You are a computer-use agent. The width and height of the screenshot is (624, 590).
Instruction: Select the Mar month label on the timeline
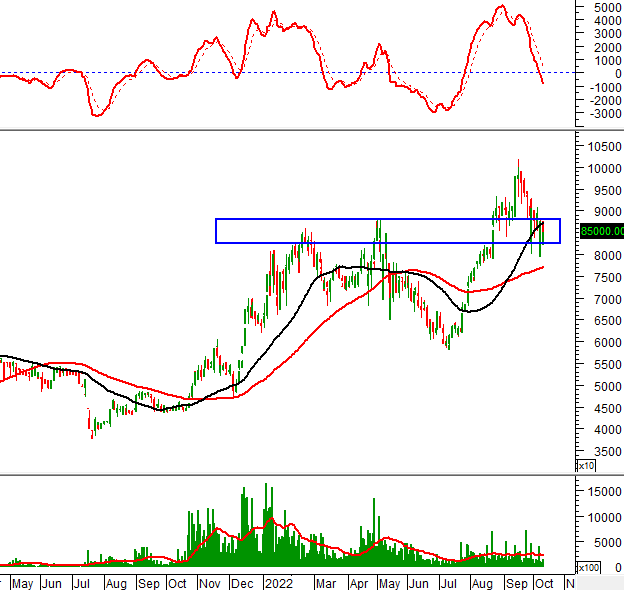coord(326,584)
